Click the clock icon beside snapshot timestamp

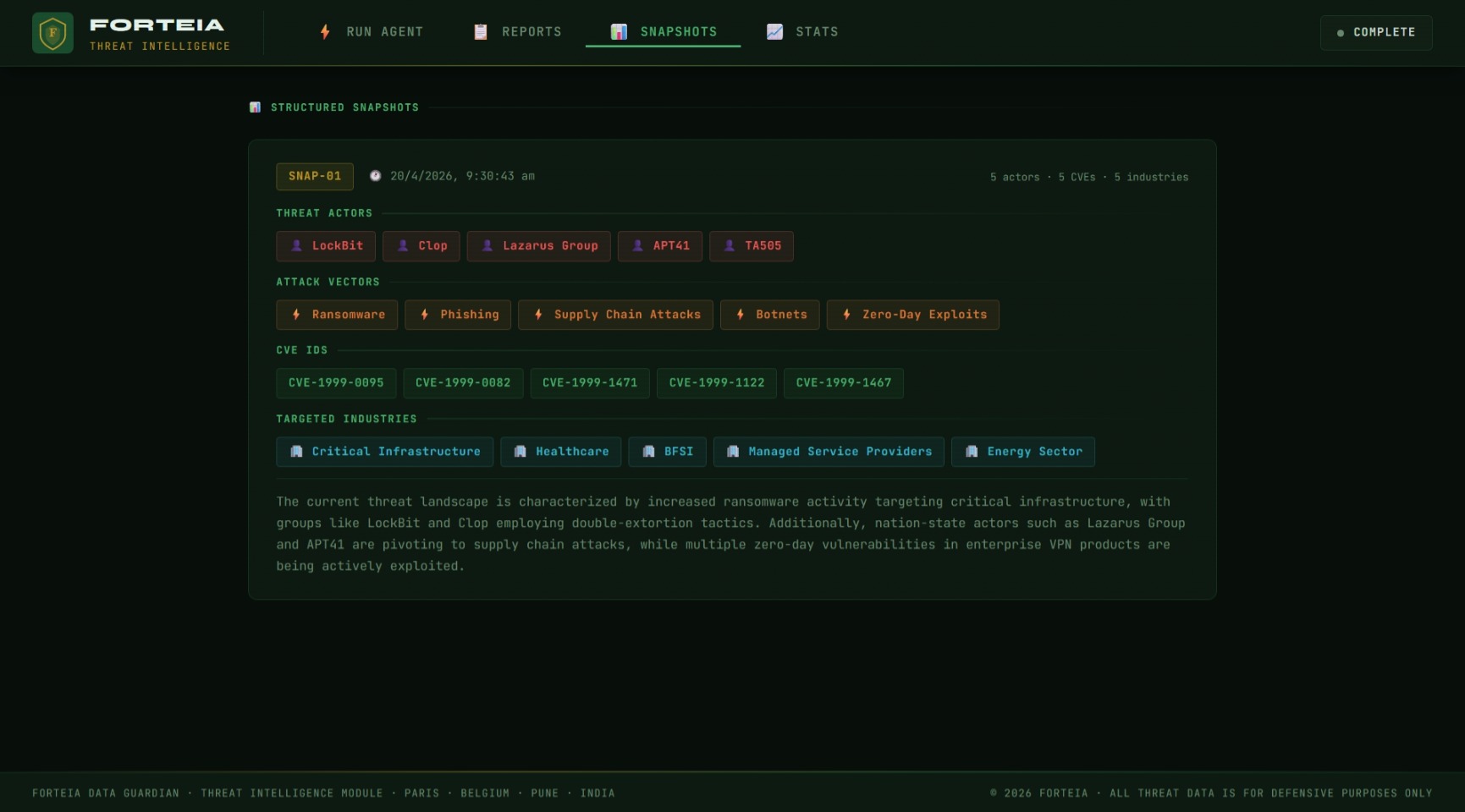click(375, 176)
